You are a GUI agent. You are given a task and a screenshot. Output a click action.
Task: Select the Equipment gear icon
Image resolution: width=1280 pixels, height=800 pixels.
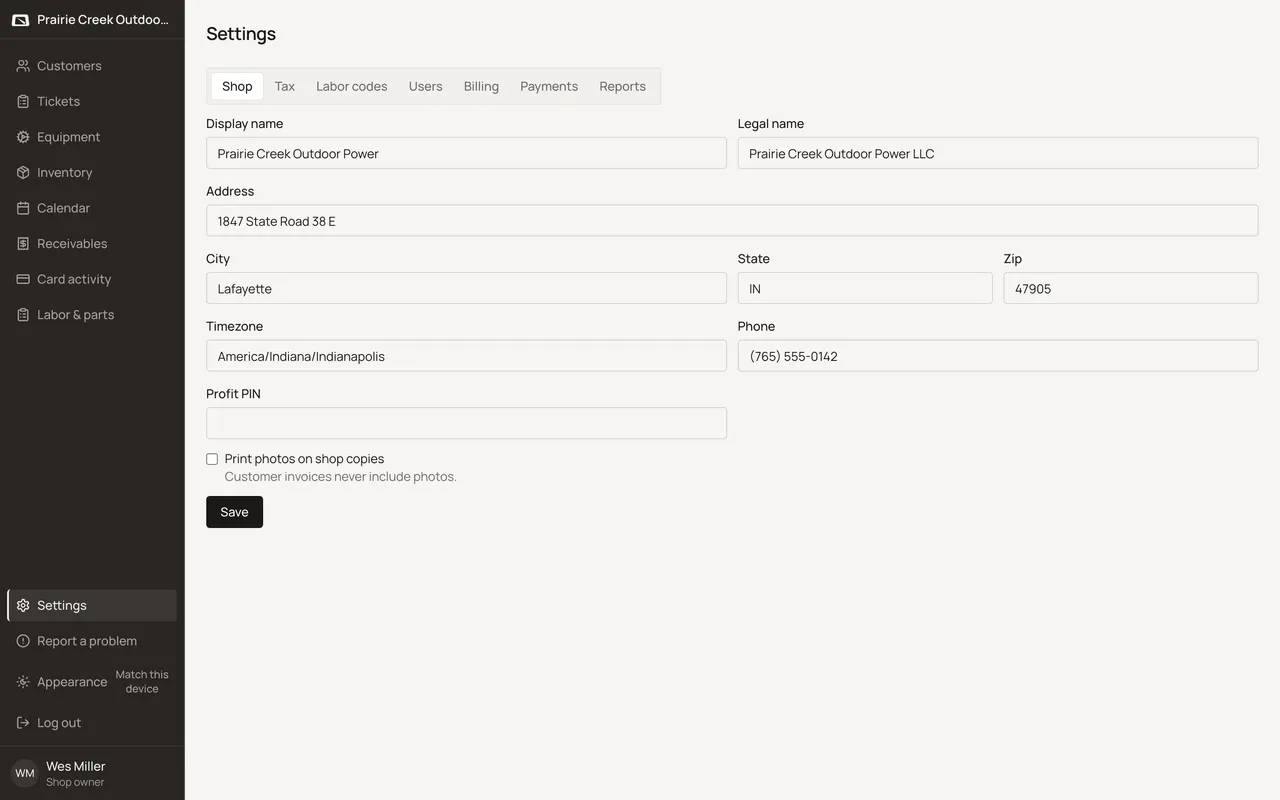point(23,137)
